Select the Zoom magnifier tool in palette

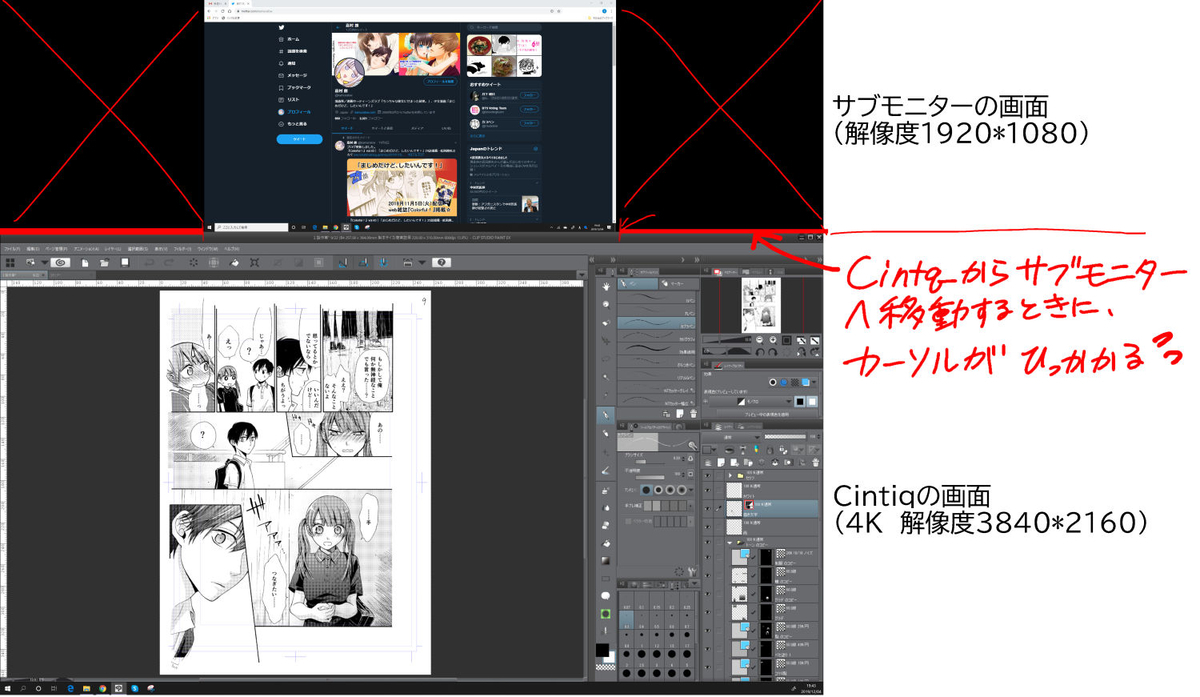[606, 304]
